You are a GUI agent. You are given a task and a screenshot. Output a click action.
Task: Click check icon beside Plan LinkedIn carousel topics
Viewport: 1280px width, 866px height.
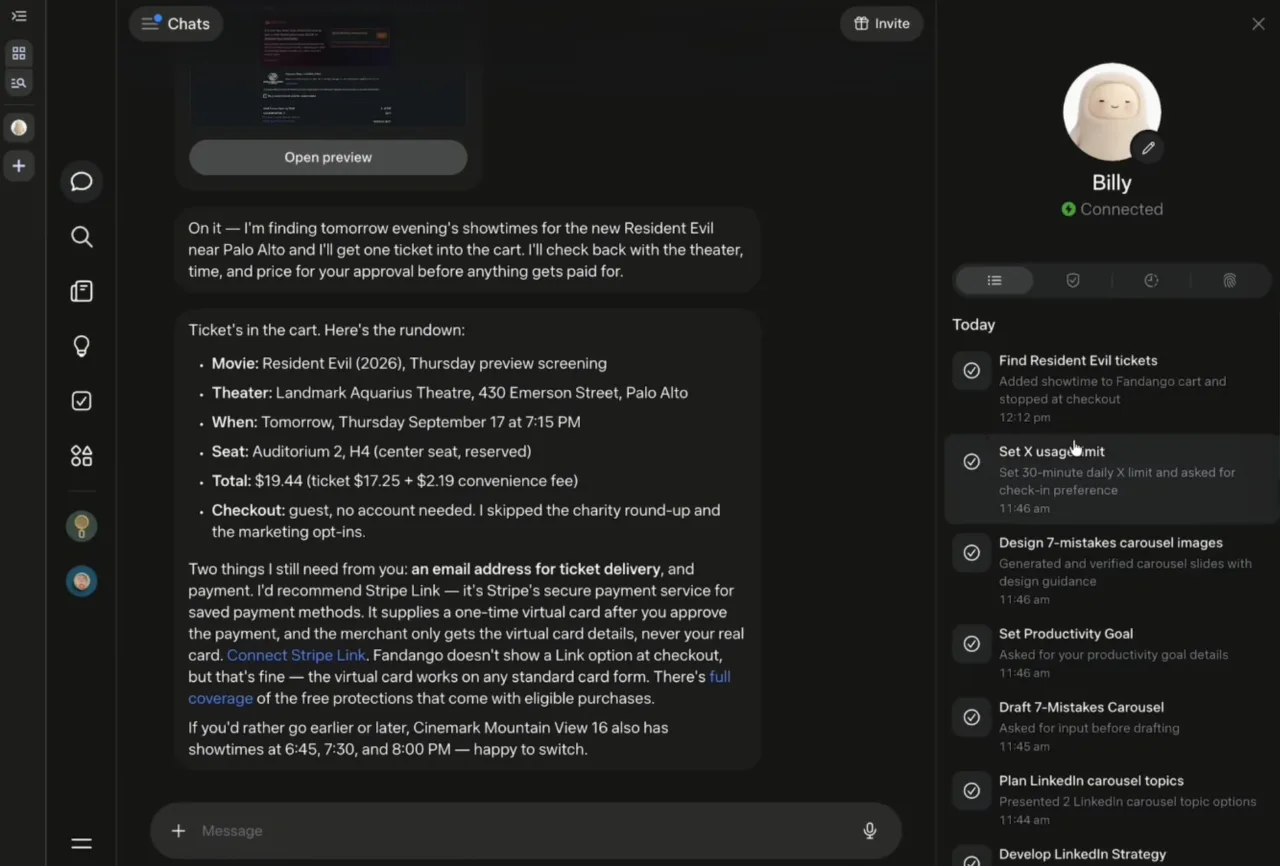pos(971,791)
